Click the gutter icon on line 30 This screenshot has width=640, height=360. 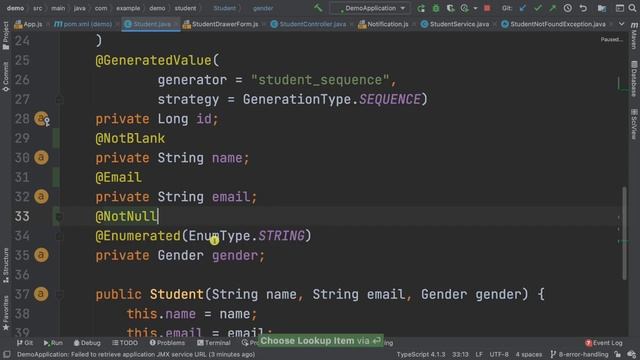click(41, 158)
